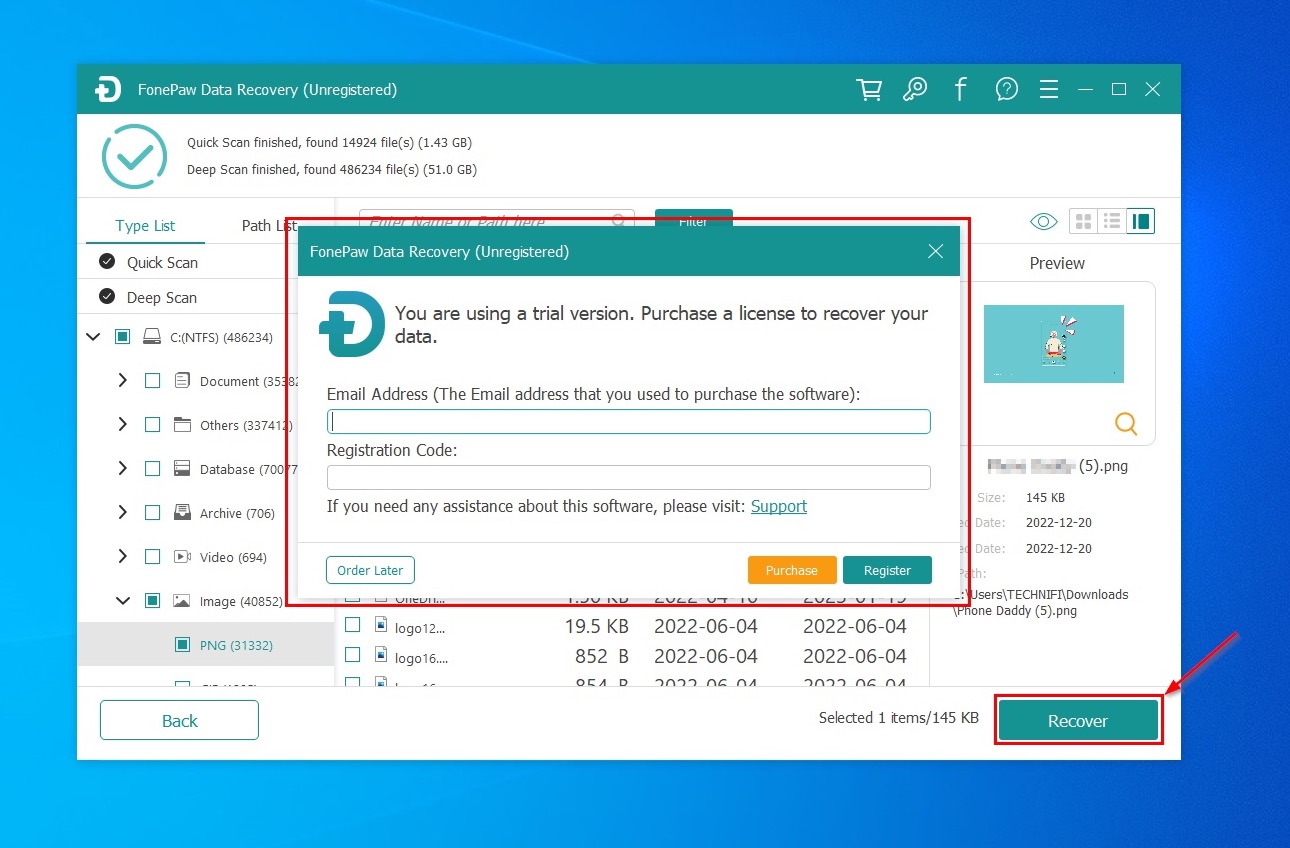Viewport: 1290px width, 848px height.
Task: Click the "Deep Scan finished, found 486234 file(s)" text
Action: pyautogui.click(x=332, y=170)
